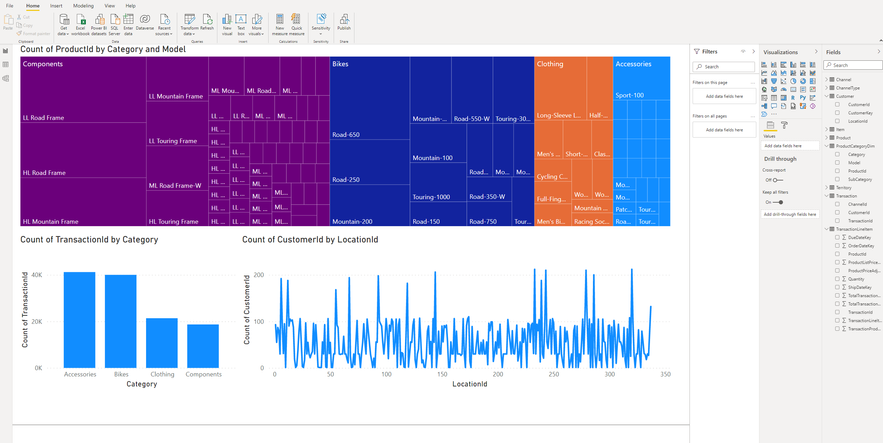Select the Home ribbon tab
The height and width of the screenshot is (443, 883).
33,6
